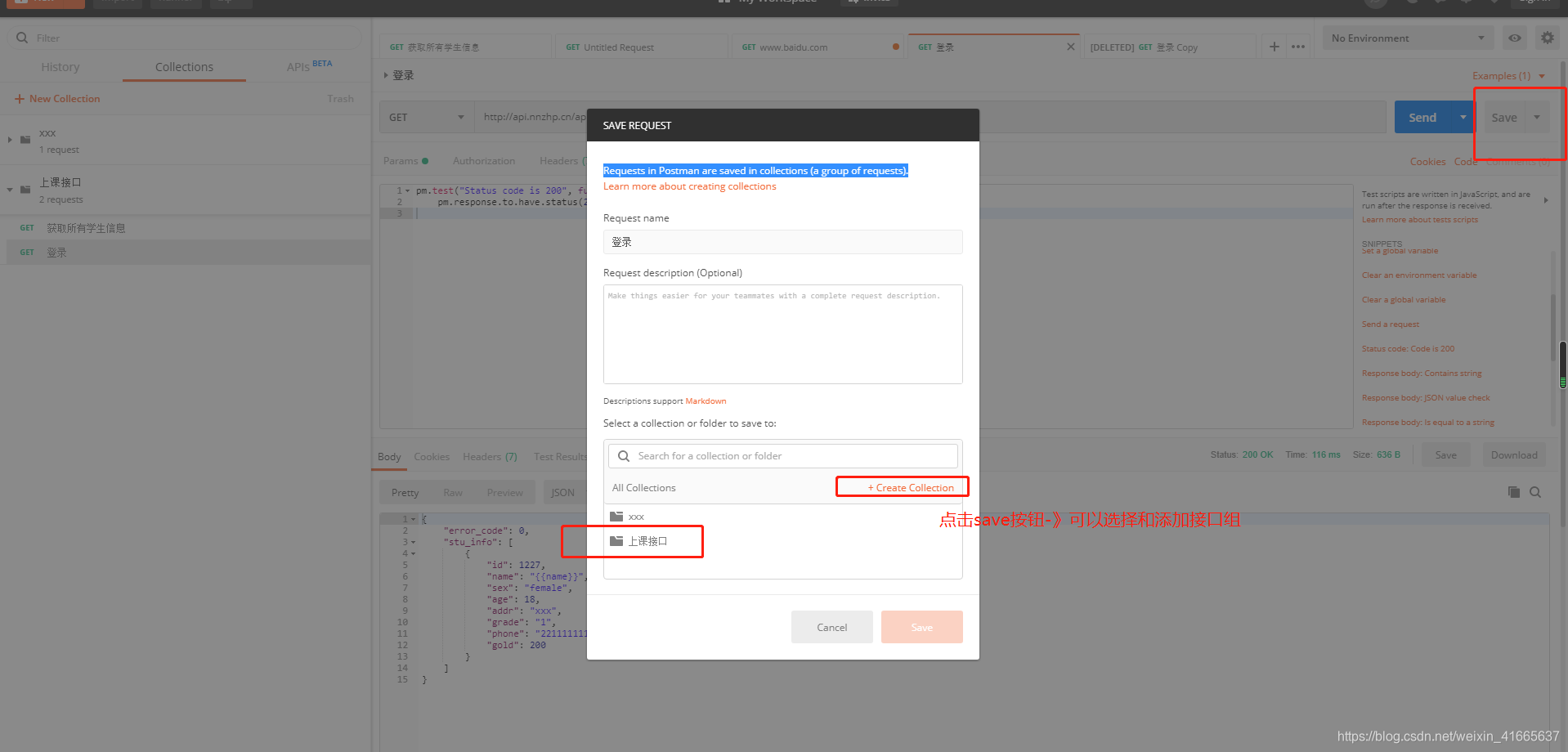Click search icon in collection search box
This screenshot has height=752, width=1568.
coord(624,456)
